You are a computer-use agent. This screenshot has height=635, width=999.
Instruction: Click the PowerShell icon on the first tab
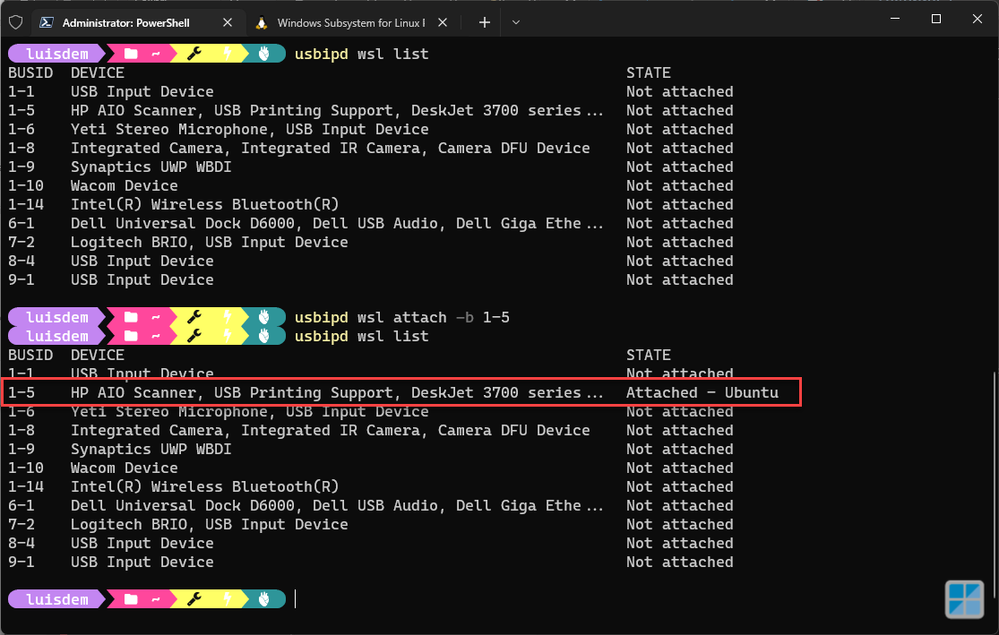tap(46, 22)
